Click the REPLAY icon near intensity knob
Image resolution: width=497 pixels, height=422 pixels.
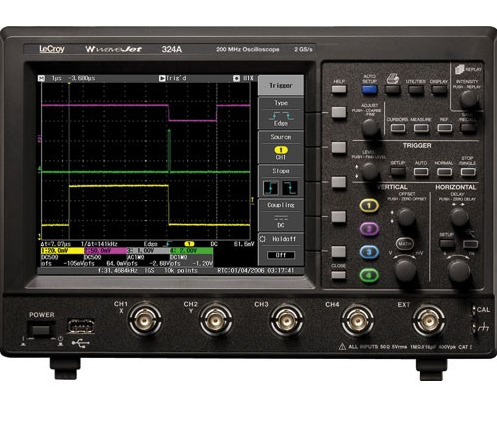[460, 69]
